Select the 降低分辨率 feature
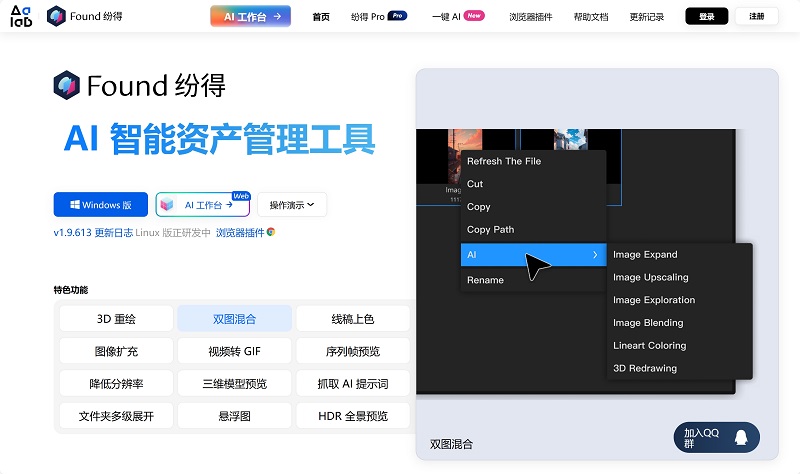 tap(116, 384)
